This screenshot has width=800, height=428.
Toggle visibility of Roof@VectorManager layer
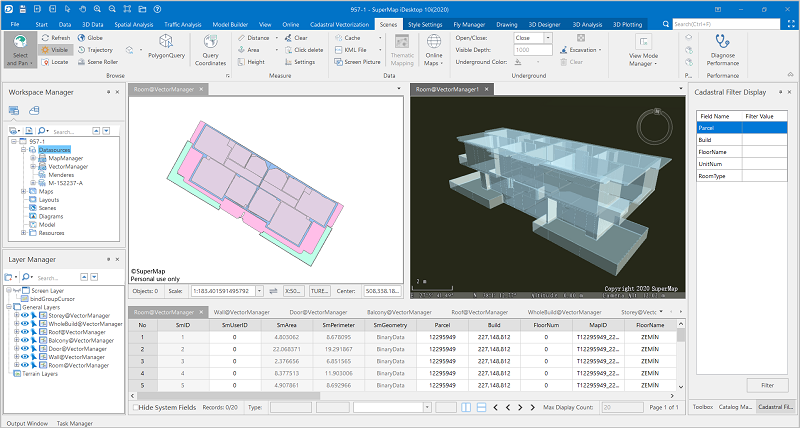[x=24, y=332]
